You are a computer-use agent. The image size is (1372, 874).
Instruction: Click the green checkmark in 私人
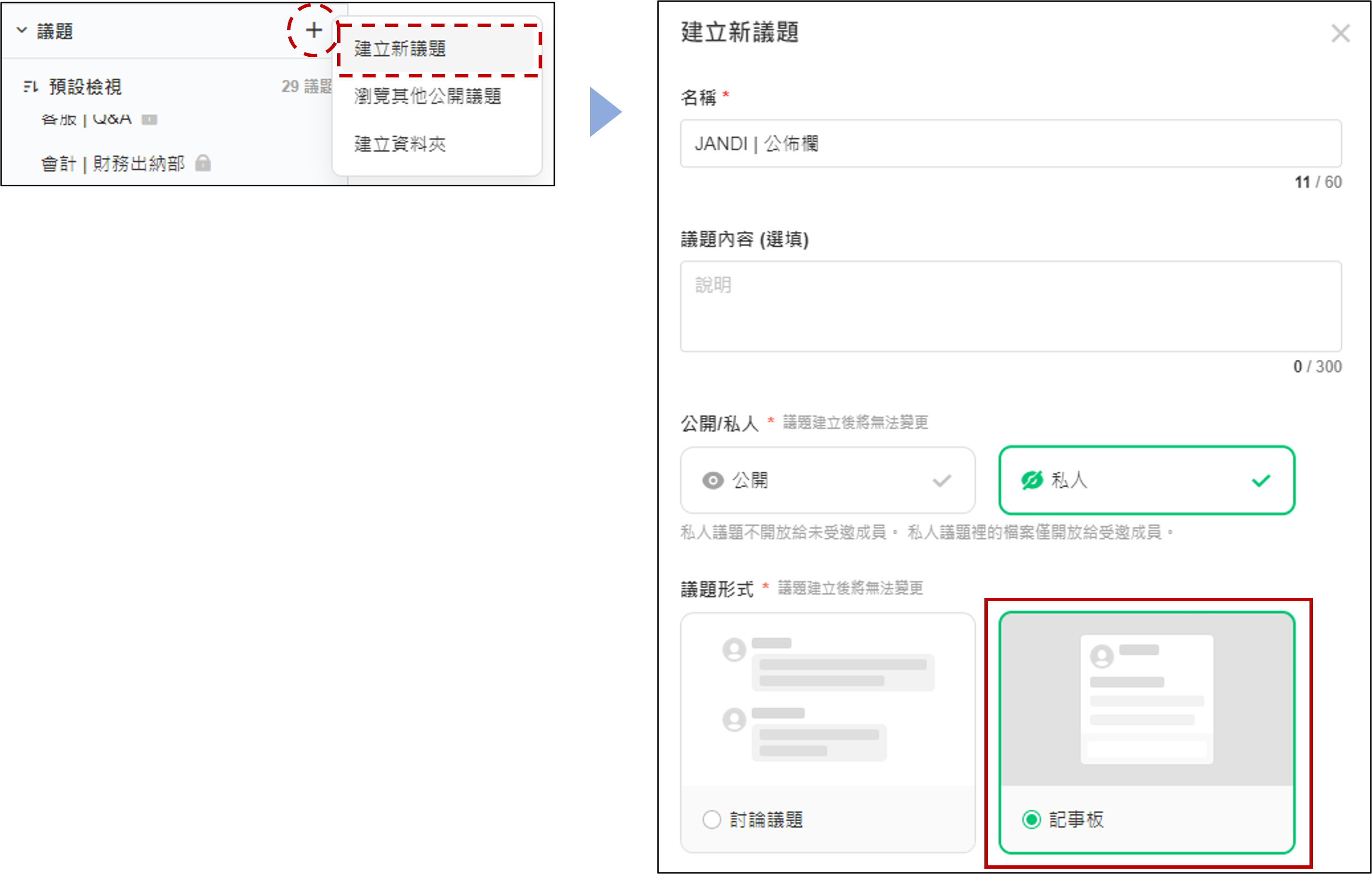(x=1261, y=481)
